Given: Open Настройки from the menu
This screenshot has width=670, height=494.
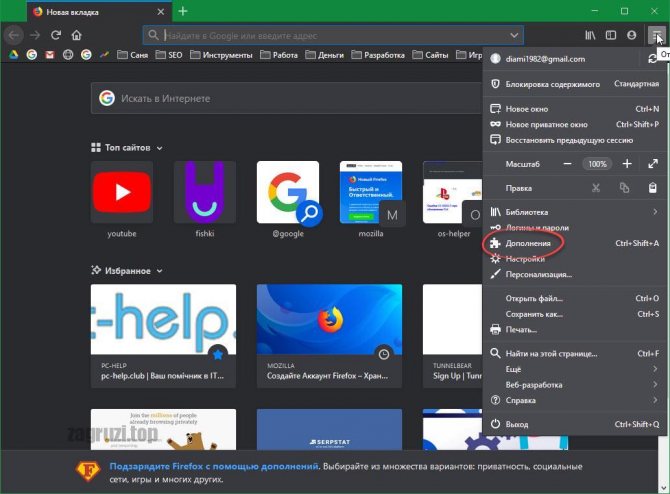Looking at the screenshot, I should click(x=574, y=259).
